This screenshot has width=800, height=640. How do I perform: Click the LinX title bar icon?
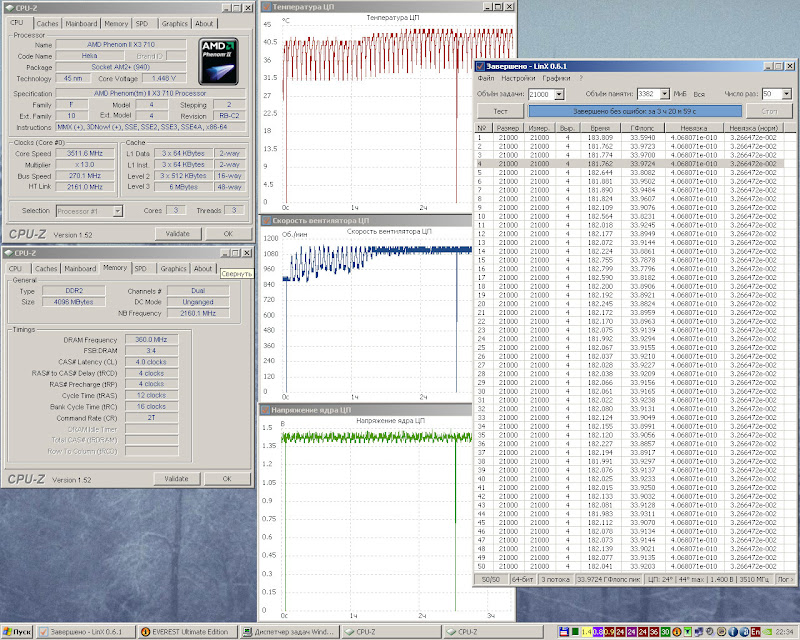(x=481, y=65)
